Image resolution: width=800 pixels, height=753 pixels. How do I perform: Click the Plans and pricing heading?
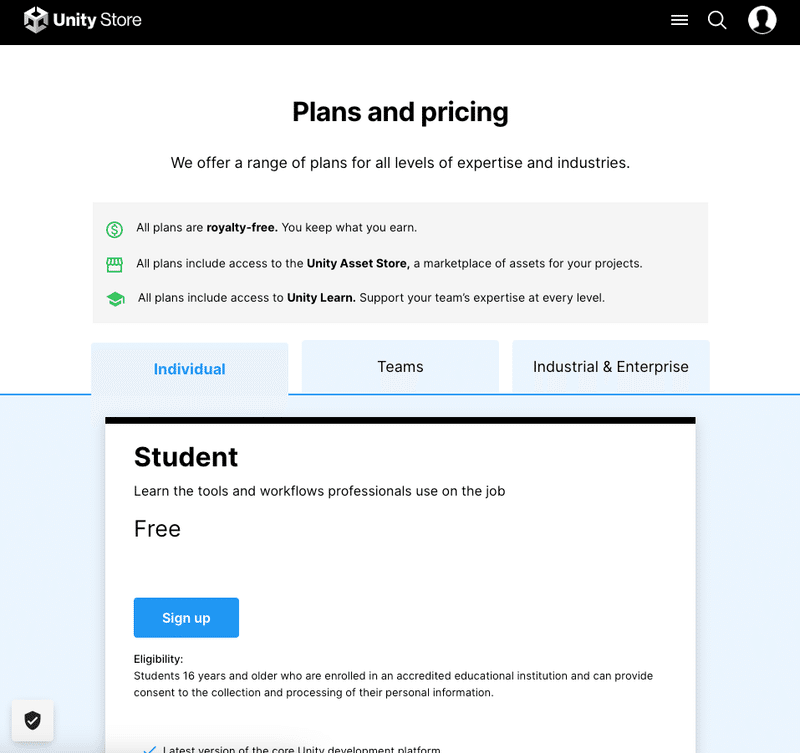pyautogui.click(x=400, y=112)
